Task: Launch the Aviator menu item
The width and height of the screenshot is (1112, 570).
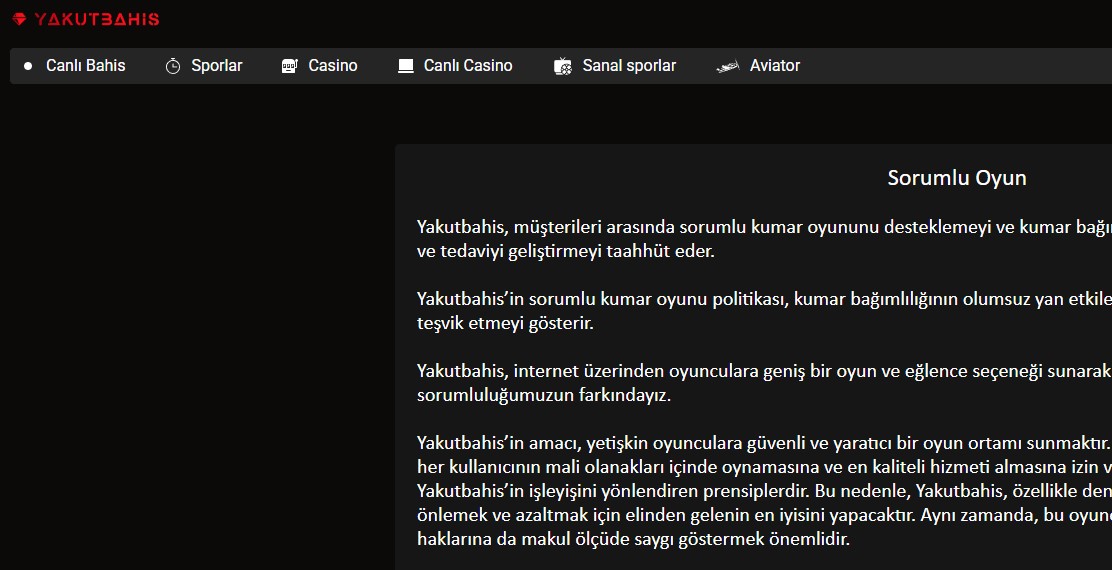Action: pyautogui.click(x=774, y=65)
